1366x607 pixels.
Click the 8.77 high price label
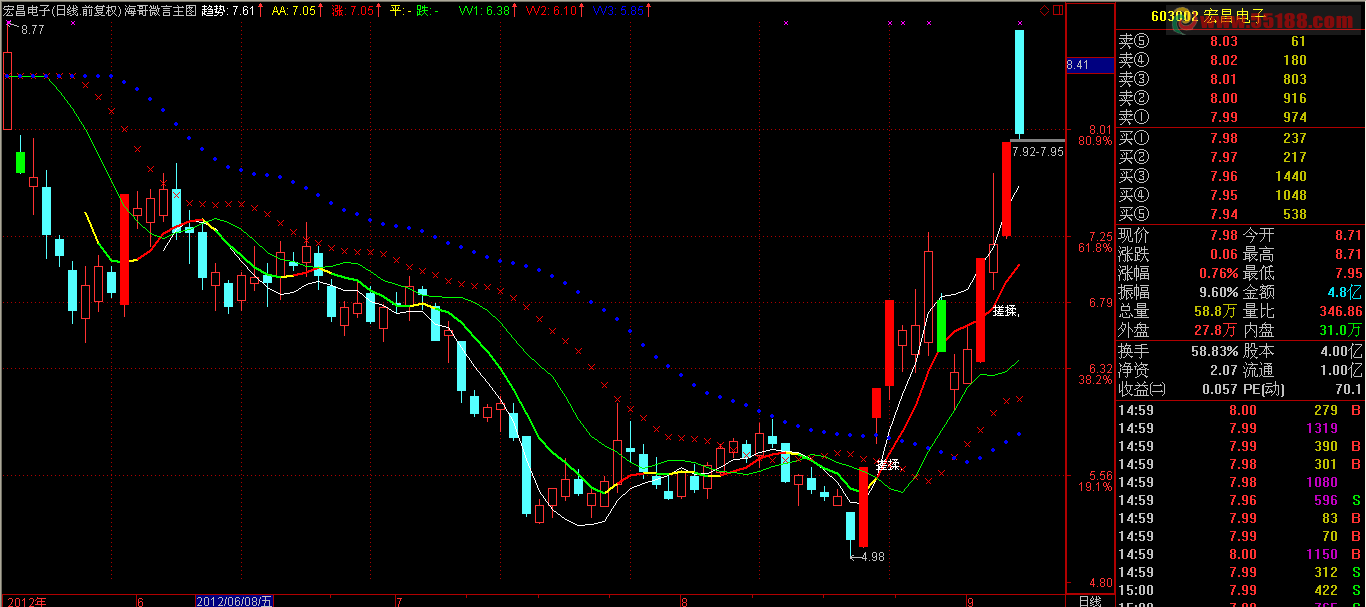point(32,30)
